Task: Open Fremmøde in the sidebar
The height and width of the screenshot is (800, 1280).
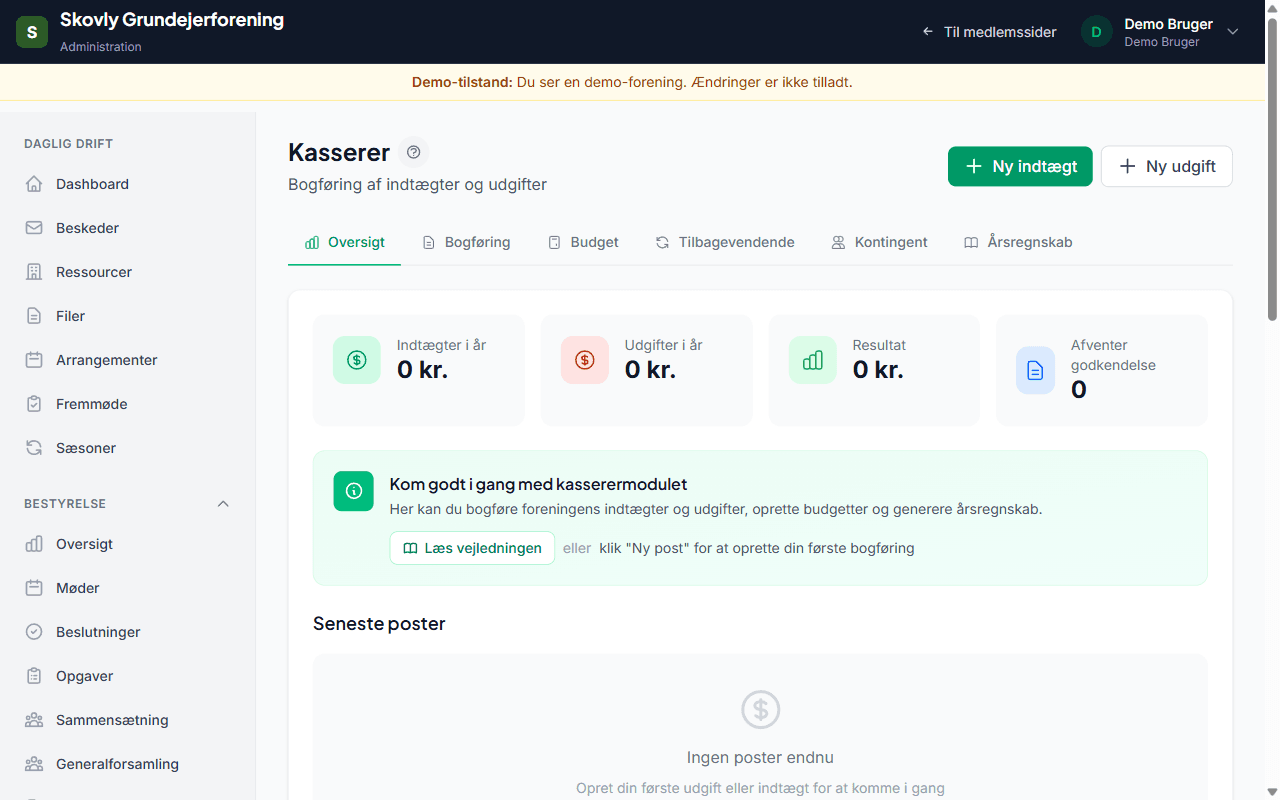Action: [x=128, y=404]
